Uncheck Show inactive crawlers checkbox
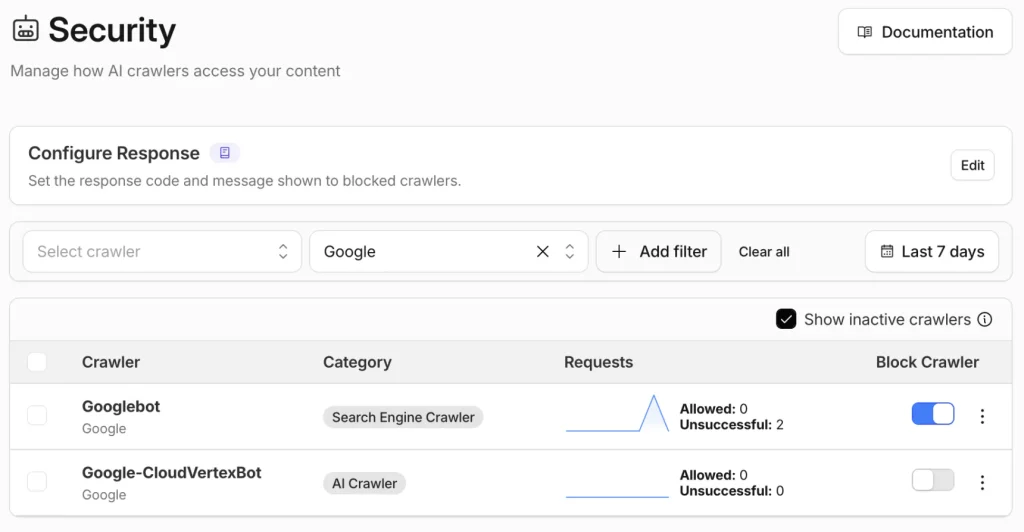The height and width of the screenshot is (532, 1024). 786,319
